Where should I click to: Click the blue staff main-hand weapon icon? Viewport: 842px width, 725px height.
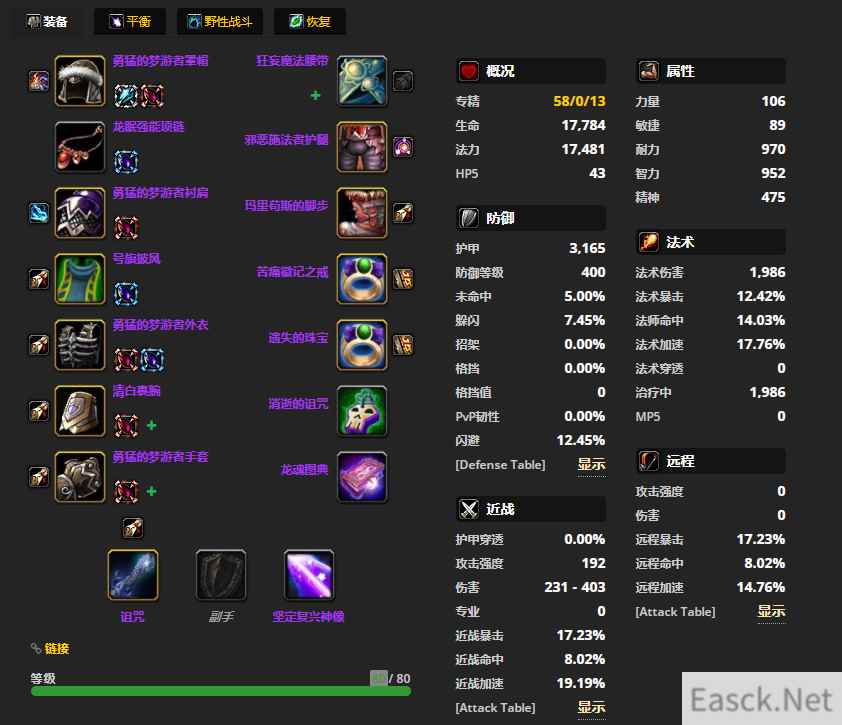[x=133, y=575]
